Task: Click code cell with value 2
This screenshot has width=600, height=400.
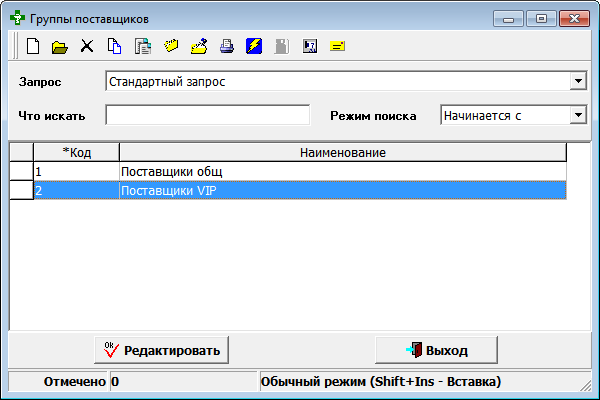Action: (x=77, y=190)
